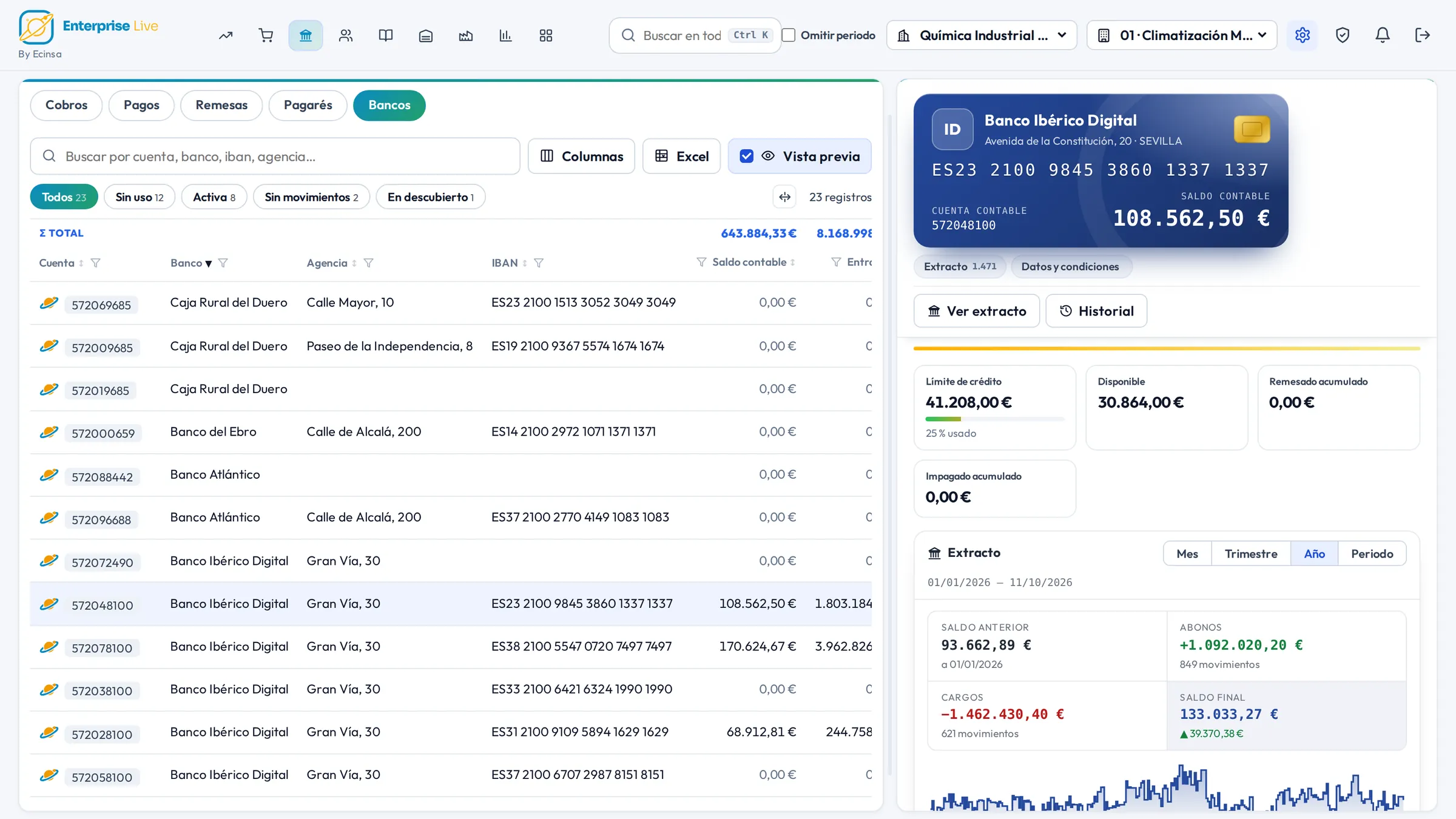Open the Columnas chooser
Viewport: 1456px width, 819px height.
(581, 157)
